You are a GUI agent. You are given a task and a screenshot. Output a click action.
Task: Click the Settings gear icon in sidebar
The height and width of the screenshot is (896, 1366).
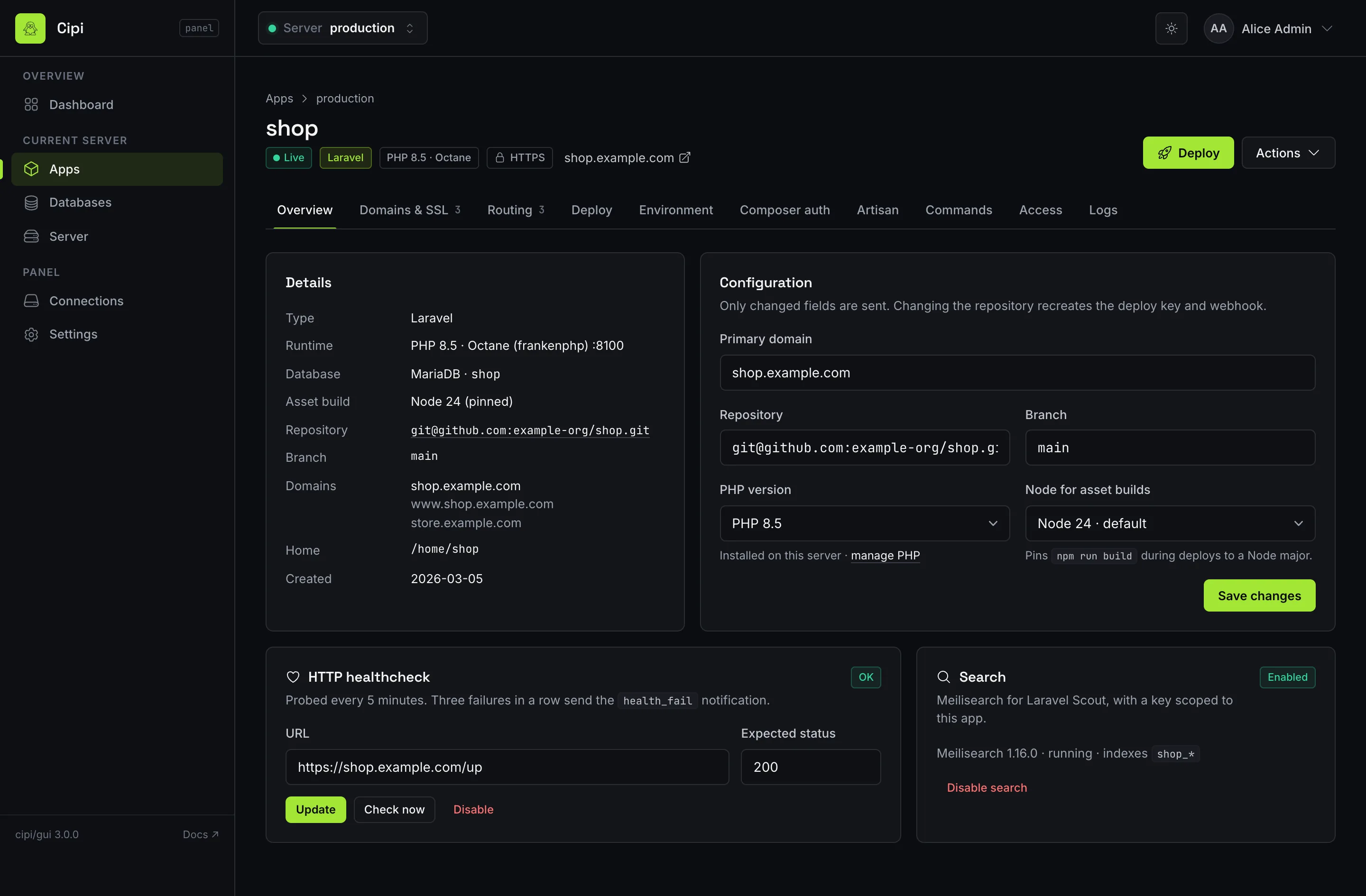point(31,334)
